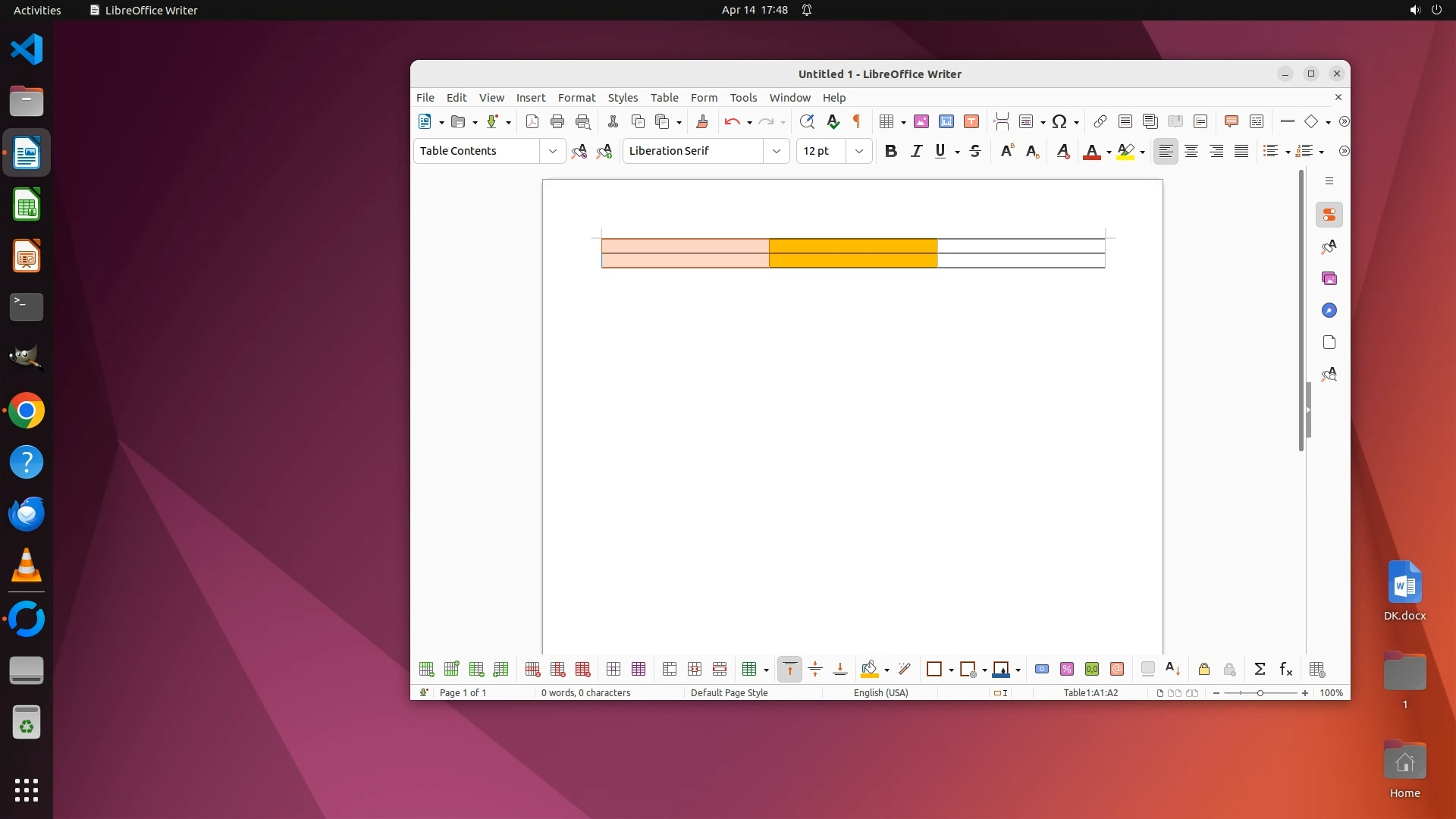
Task: Expand the Paragraph Style dropdown
Action: coord(552,151)
